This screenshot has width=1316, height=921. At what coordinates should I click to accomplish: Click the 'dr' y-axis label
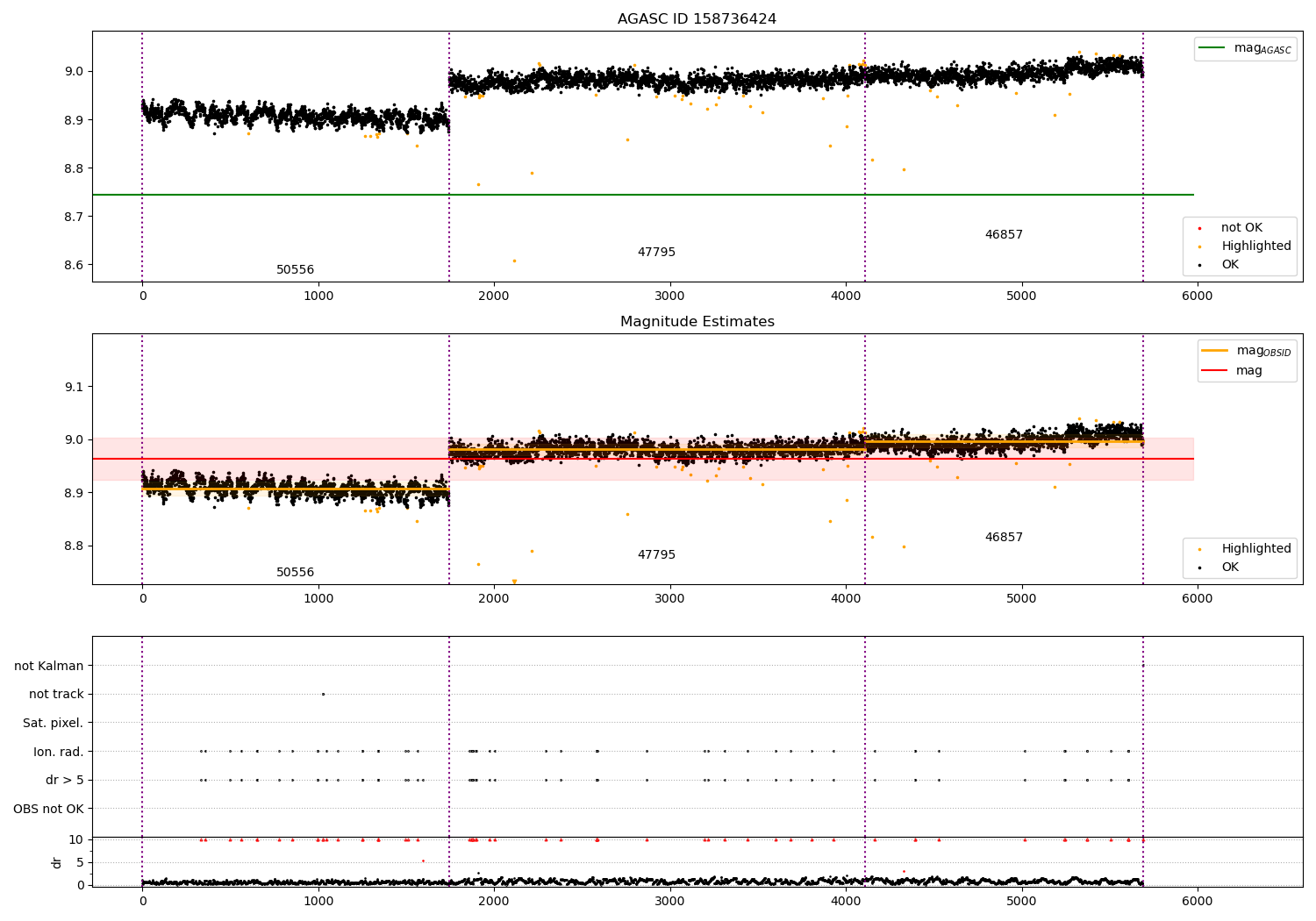coord(57,862)
